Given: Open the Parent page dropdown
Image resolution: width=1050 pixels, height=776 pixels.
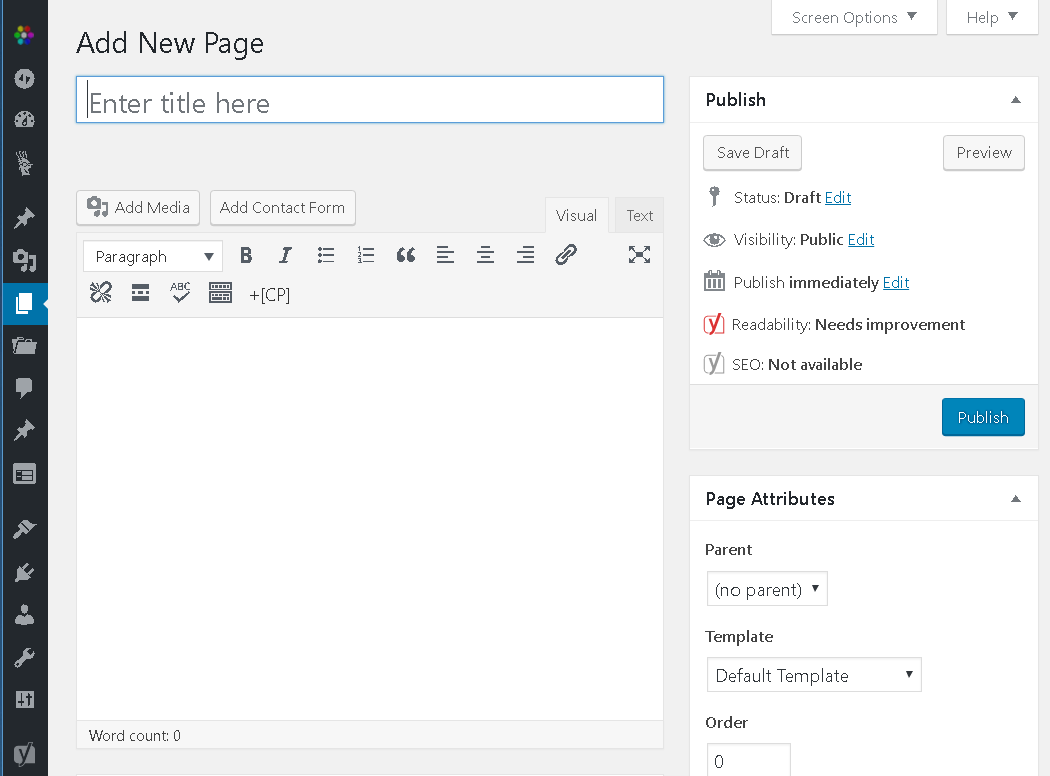Looking at the screenshot, I should (767, 589).
